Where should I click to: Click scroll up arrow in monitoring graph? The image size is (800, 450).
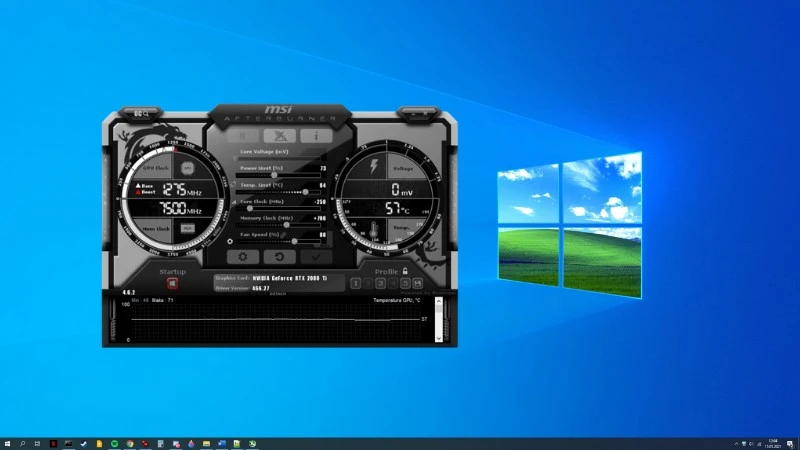point(438,302)
